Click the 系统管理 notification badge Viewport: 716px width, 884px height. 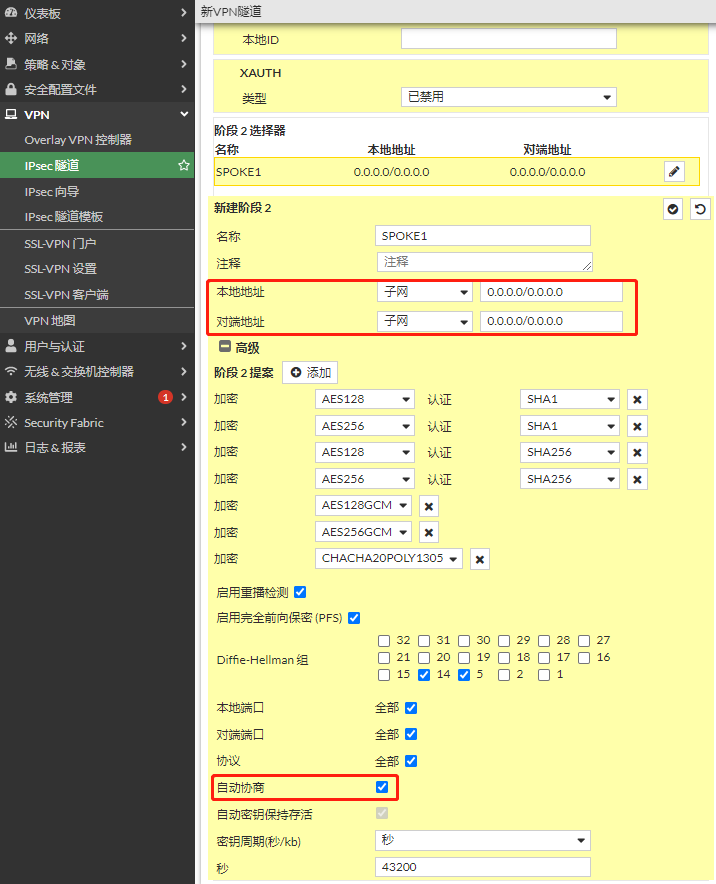[x=165, y=397]
